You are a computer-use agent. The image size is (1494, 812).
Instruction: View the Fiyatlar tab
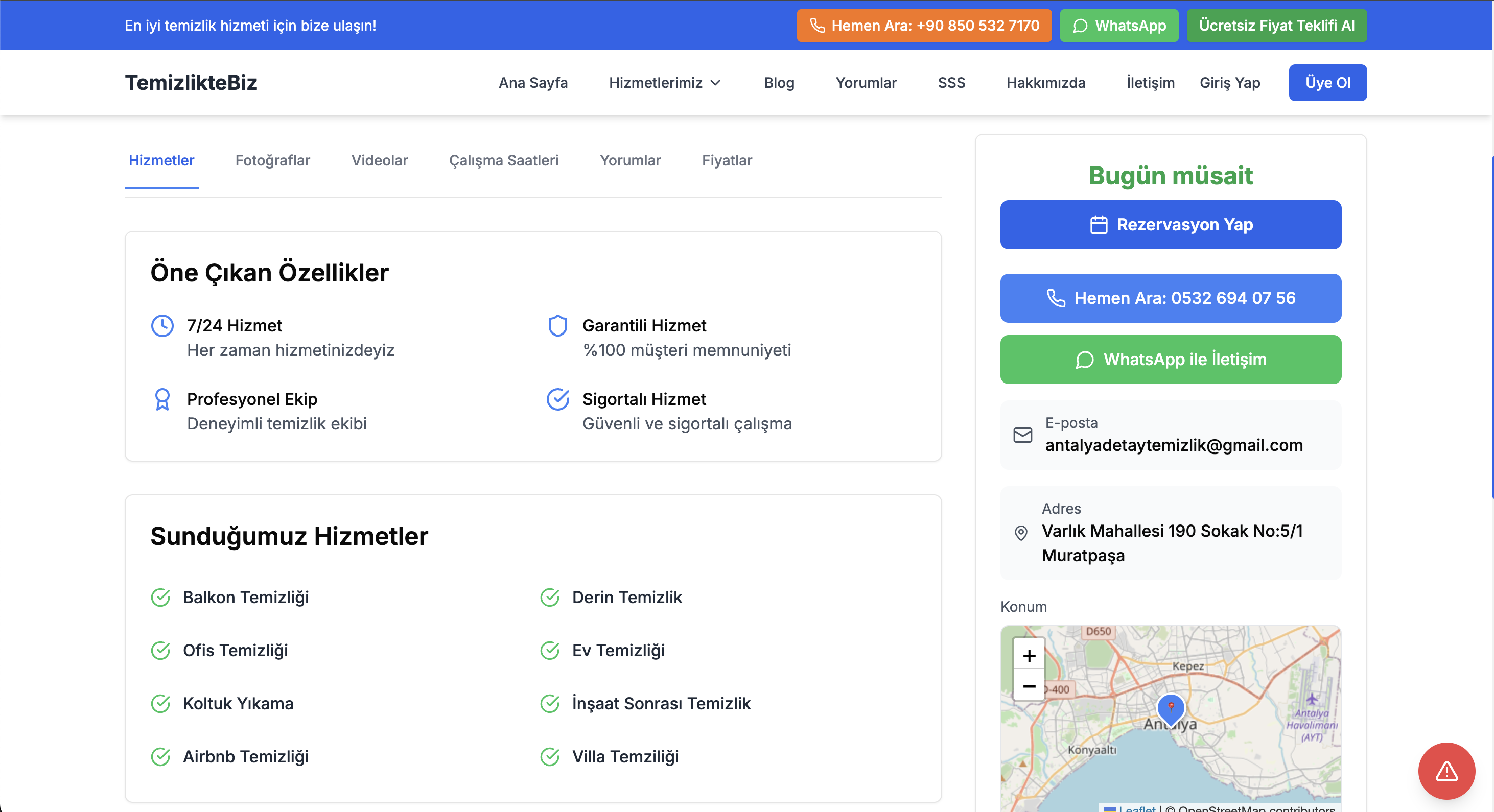click(727, 160)
